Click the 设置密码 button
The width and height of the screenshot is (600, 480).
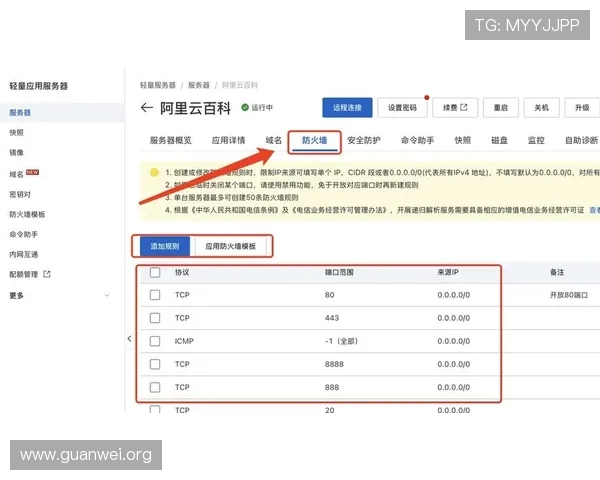[402, 108]
